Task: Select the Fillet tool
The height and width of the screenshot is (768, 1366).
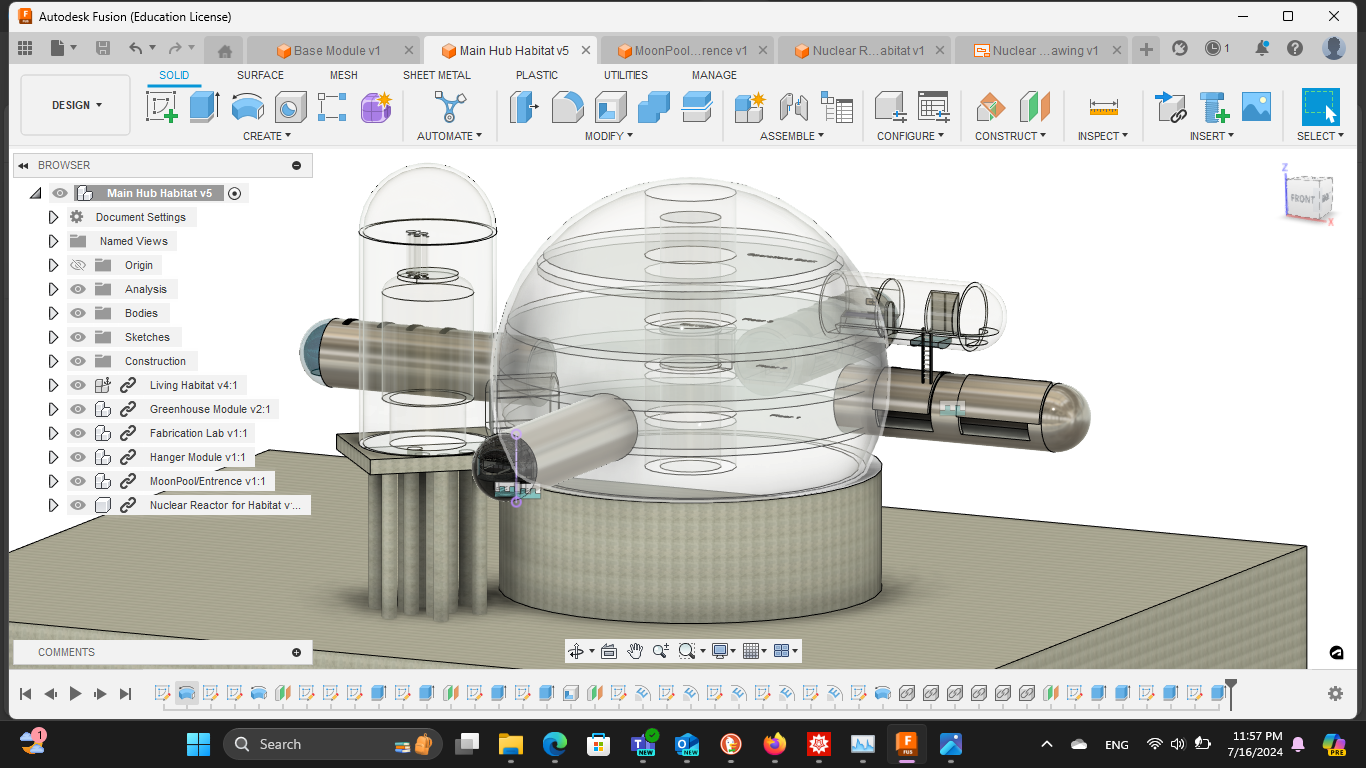Action: tap(567, 106)
